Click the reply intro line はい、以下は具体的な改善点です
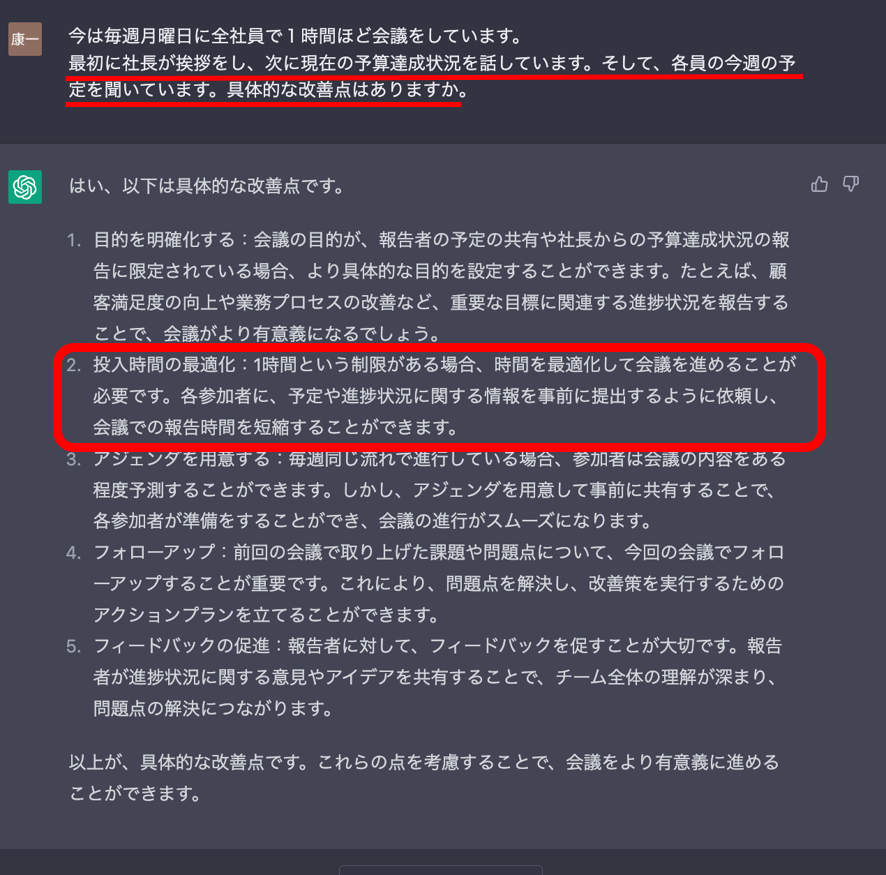Screen dimensions: 886x875 tap(206, 186)
